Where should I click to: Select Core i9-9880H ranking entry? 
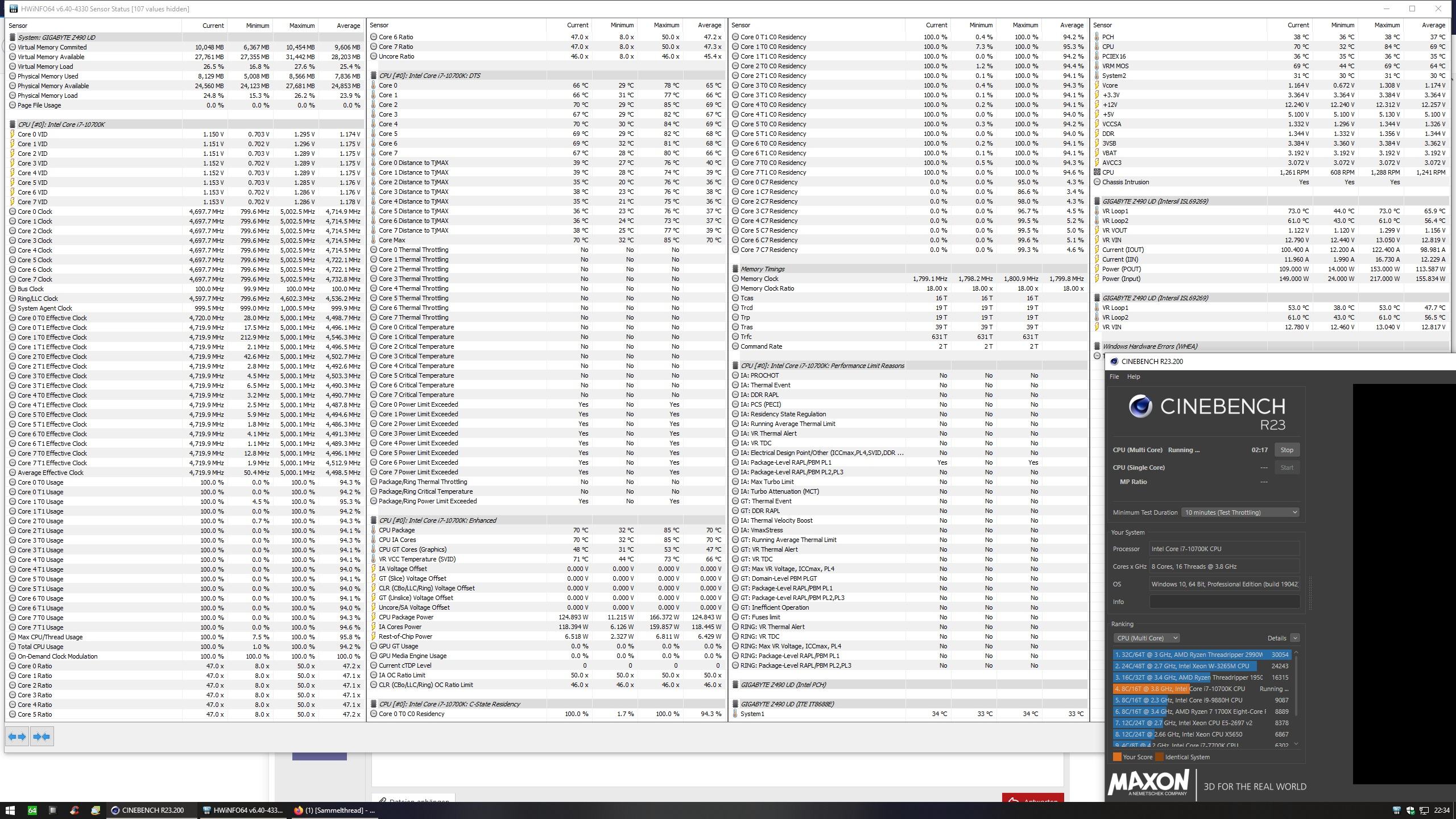[x=1202, y=700]
